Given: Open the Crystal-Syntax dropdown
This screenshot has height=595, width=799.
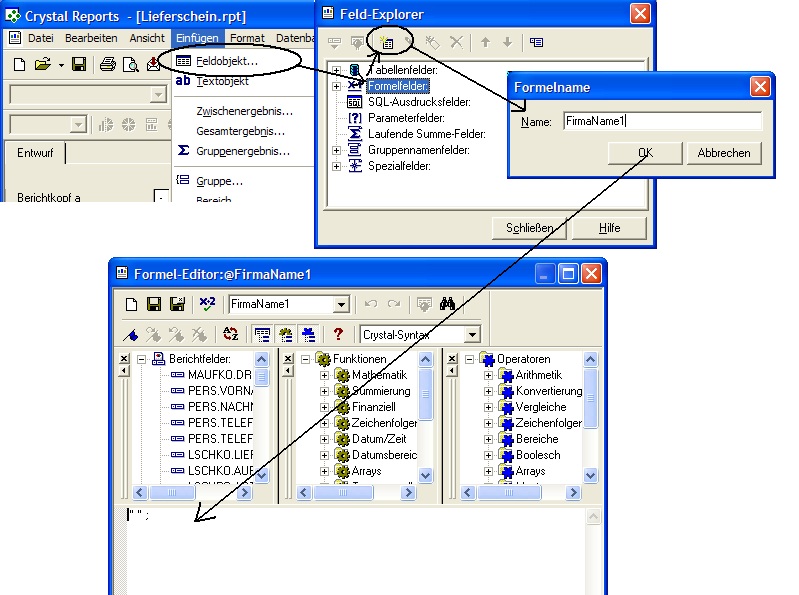Looking at the screenshot, I should point(472,335).
